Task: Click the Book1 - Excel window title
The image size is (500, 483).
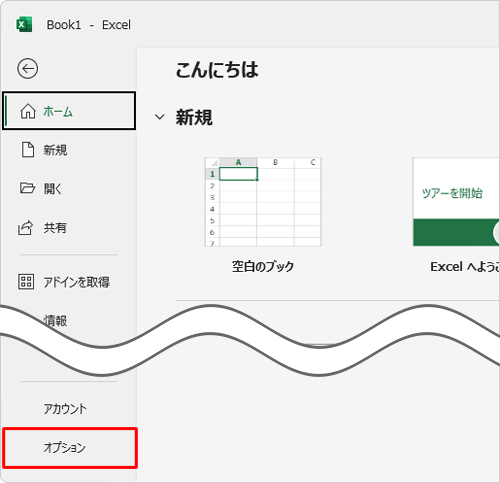Action: (89, 25)
